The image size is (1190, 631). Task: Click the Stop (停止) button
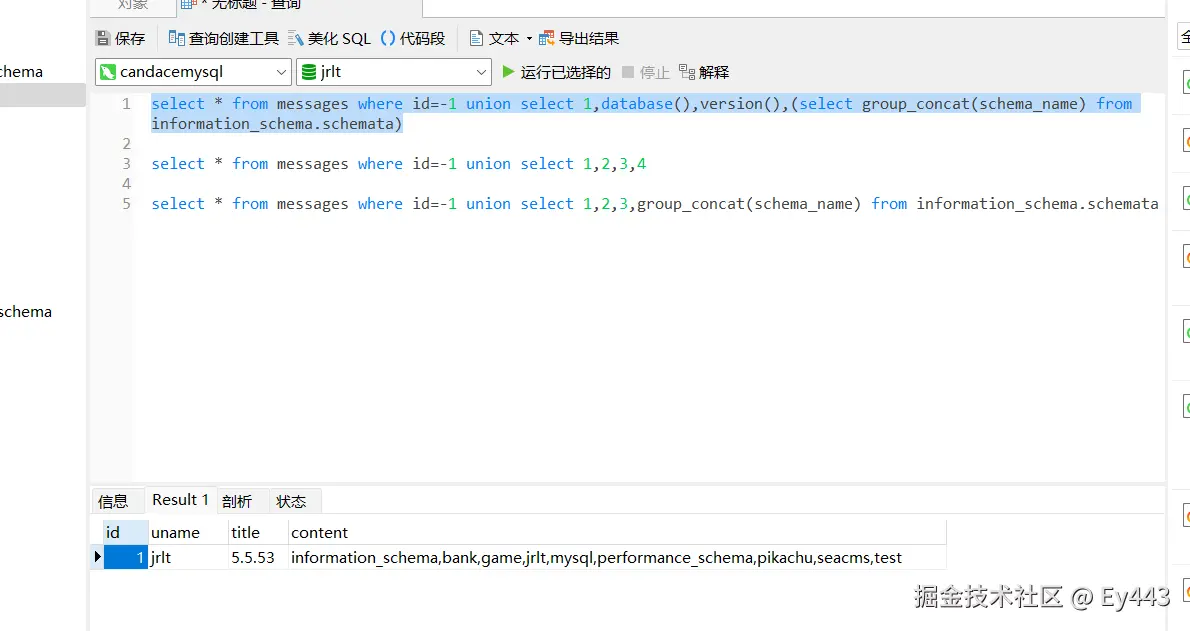click(x=646, y=72)
